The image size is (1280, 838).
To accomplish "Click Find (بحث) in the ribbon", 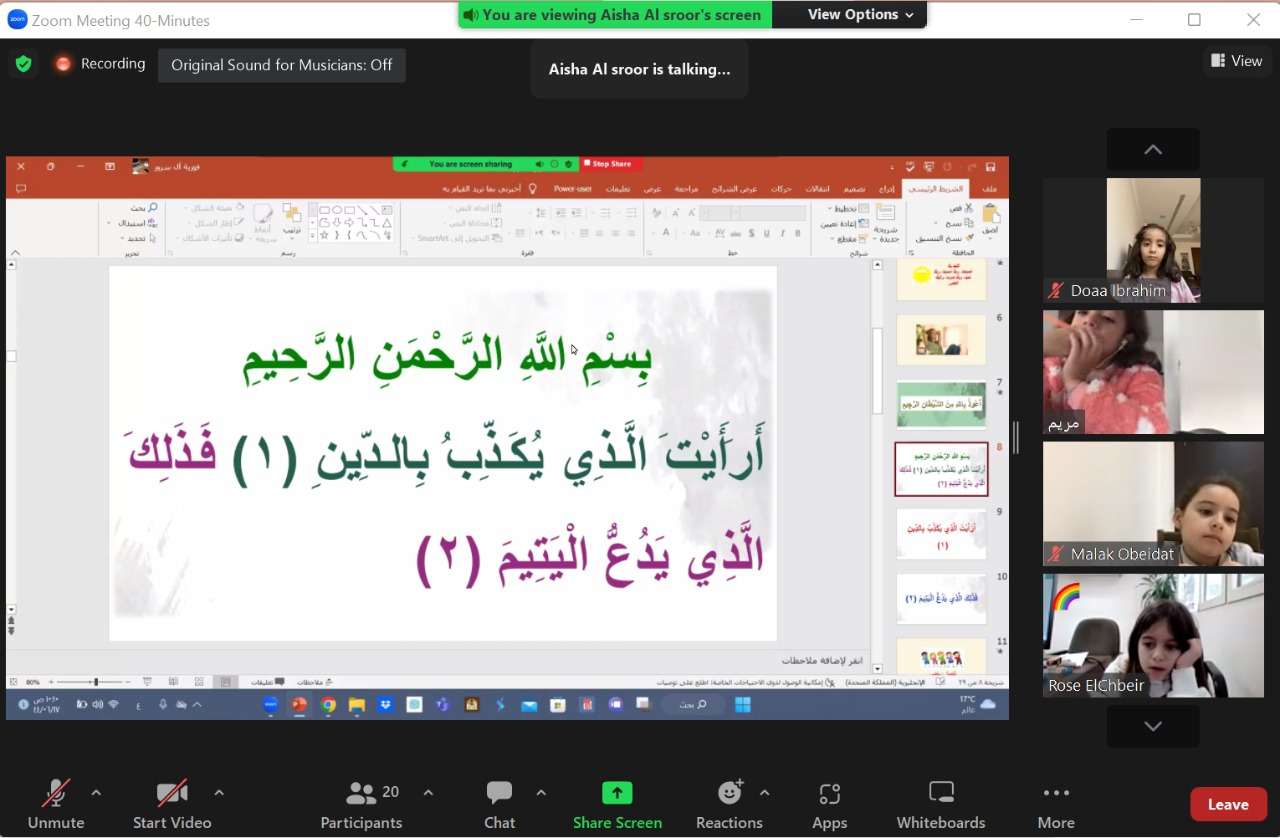I will [143, 208].
